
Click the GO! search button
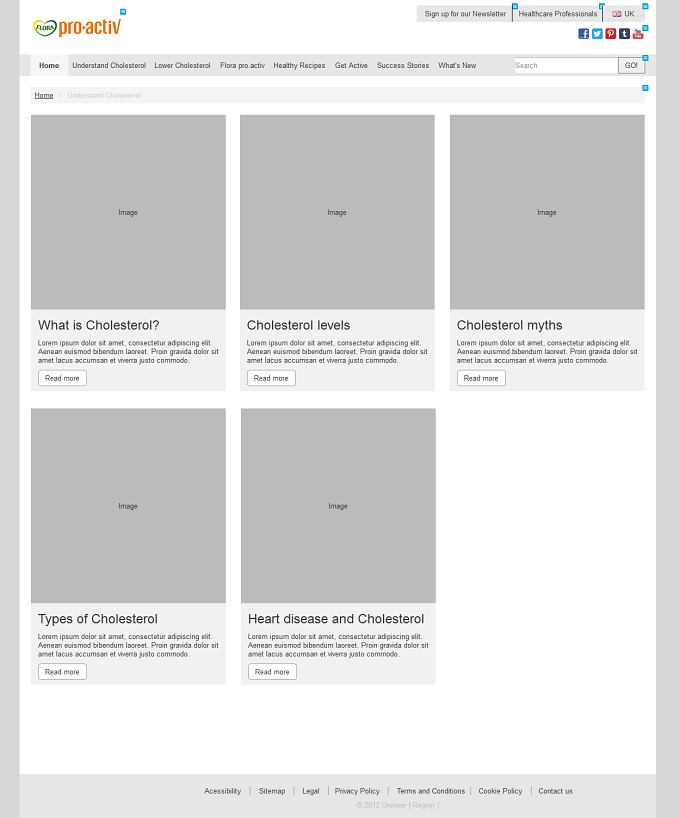click(x=631, y=65)
